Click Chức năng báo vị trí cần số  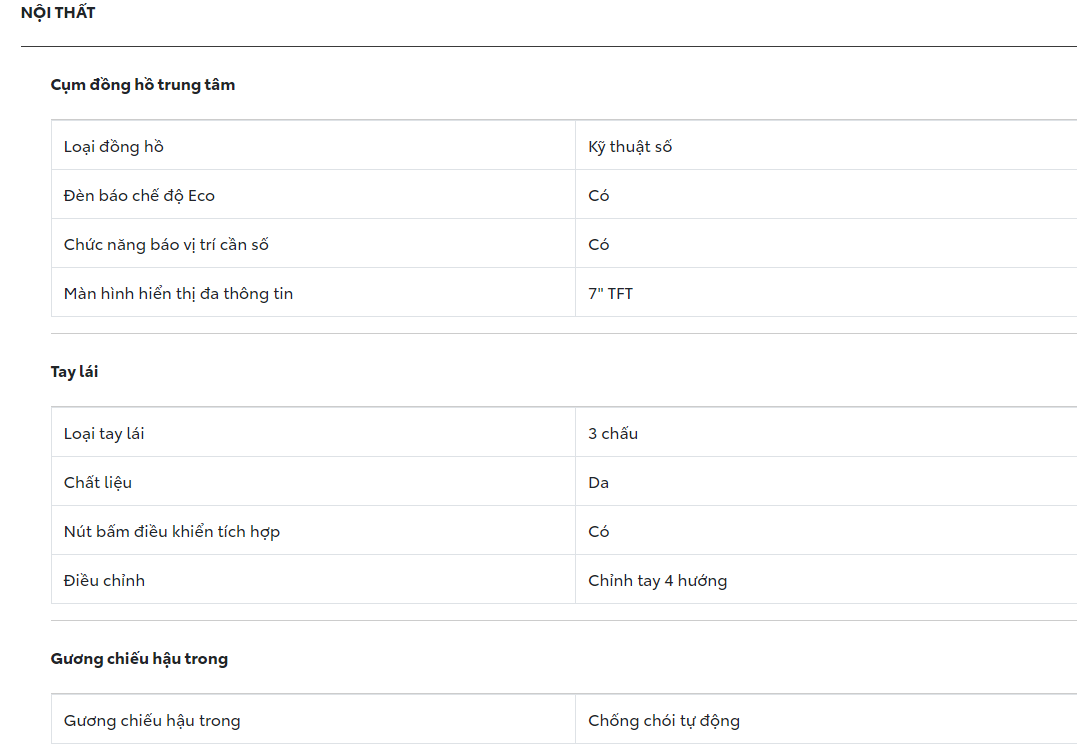pos(166,245)
